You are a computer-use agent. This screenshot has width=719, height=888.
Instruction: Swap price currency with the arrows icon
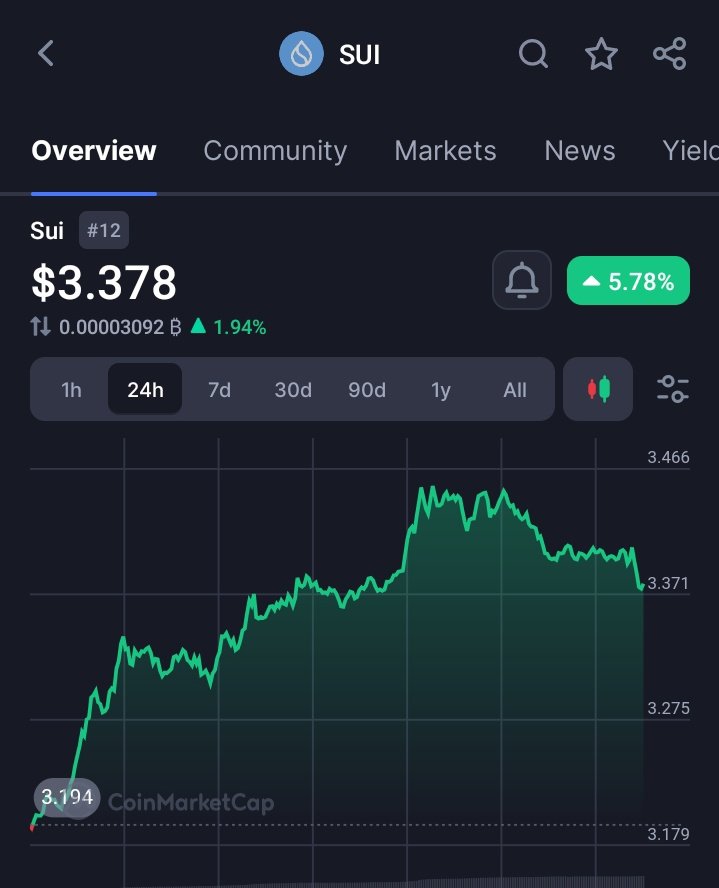tap(40, 327)
